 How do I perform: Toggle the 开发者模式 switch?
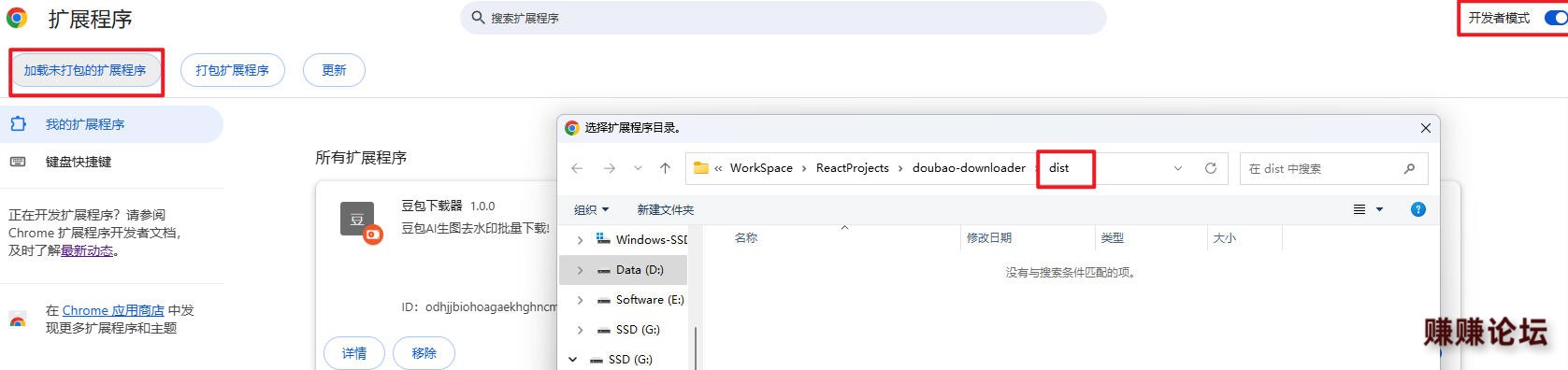click(x=1557, y=18)
